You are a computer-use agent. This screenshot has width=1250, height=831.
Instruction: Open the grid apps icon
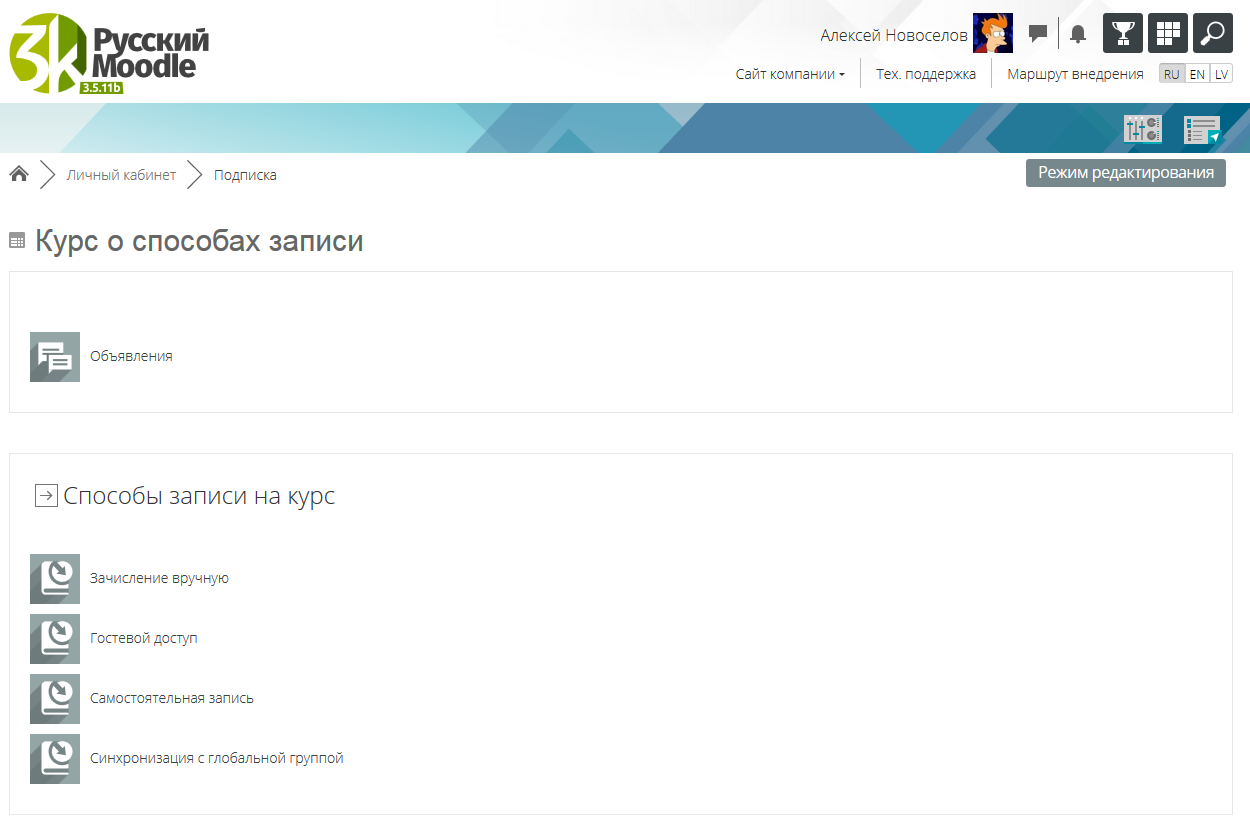1168,33
